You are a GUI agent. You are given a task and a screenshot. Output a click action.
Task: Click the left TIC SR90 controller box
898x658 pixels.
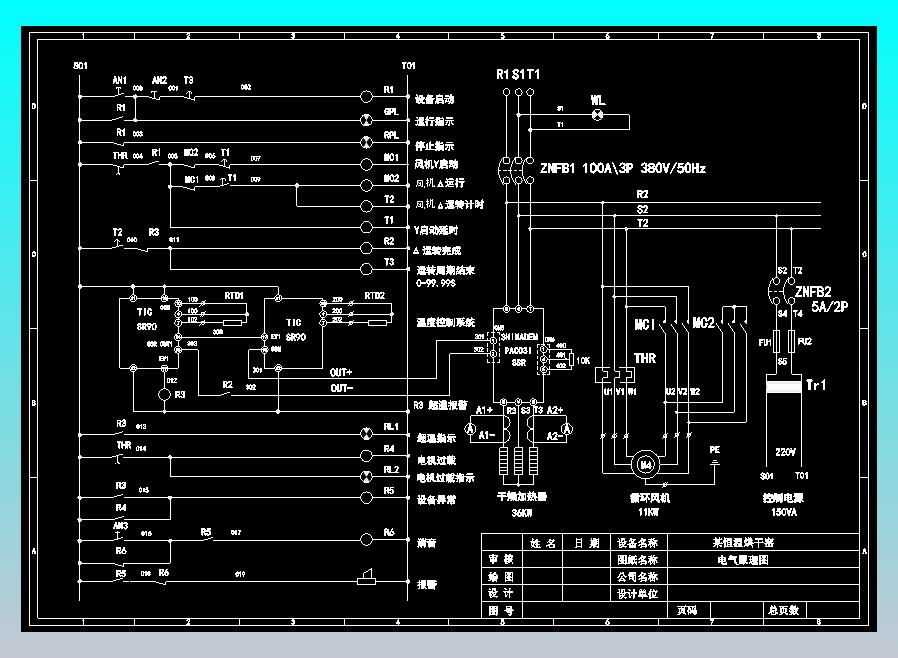point(148,333)
